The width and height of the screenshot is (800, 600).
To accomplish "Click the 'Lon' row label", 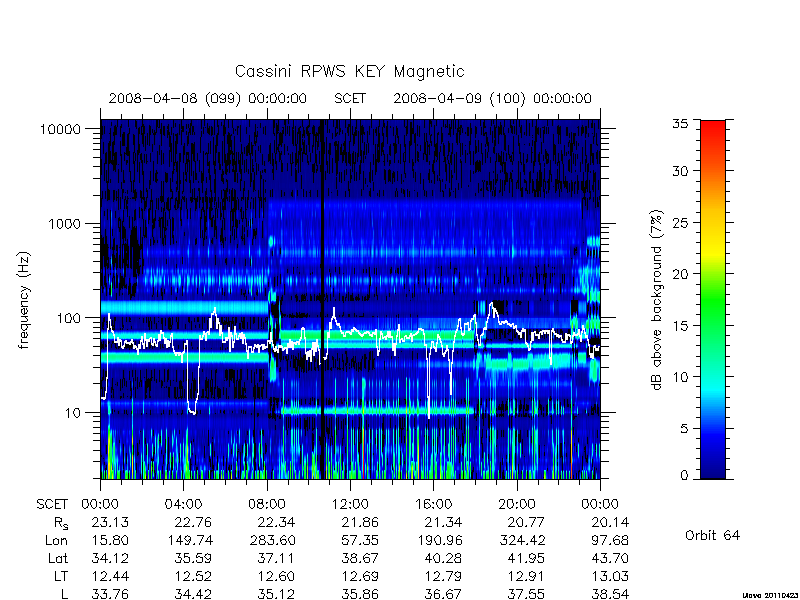I will [x=56, y=540].
